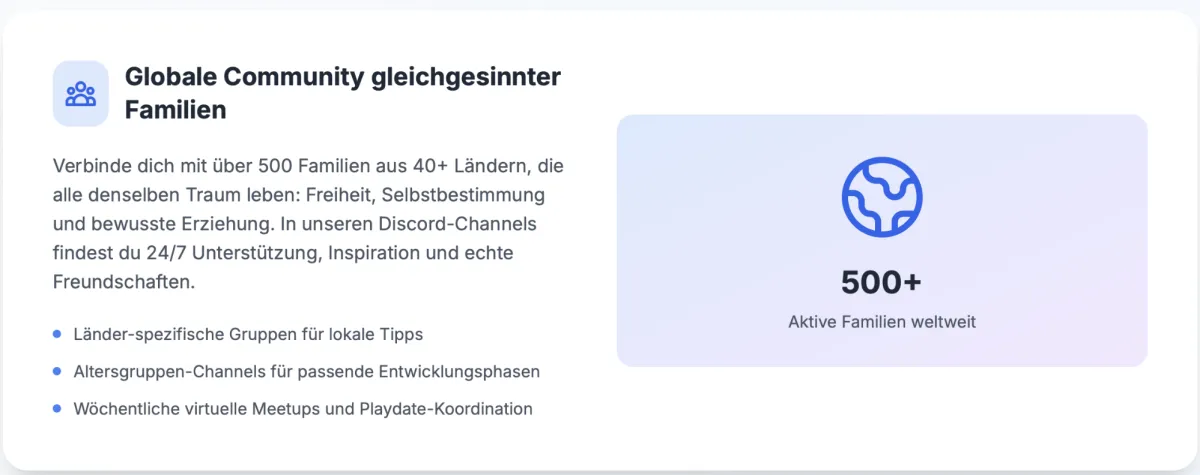
Task: Click the bullet before "Länder-spezifische Gruppen"
Action: (x=57, y=334)
